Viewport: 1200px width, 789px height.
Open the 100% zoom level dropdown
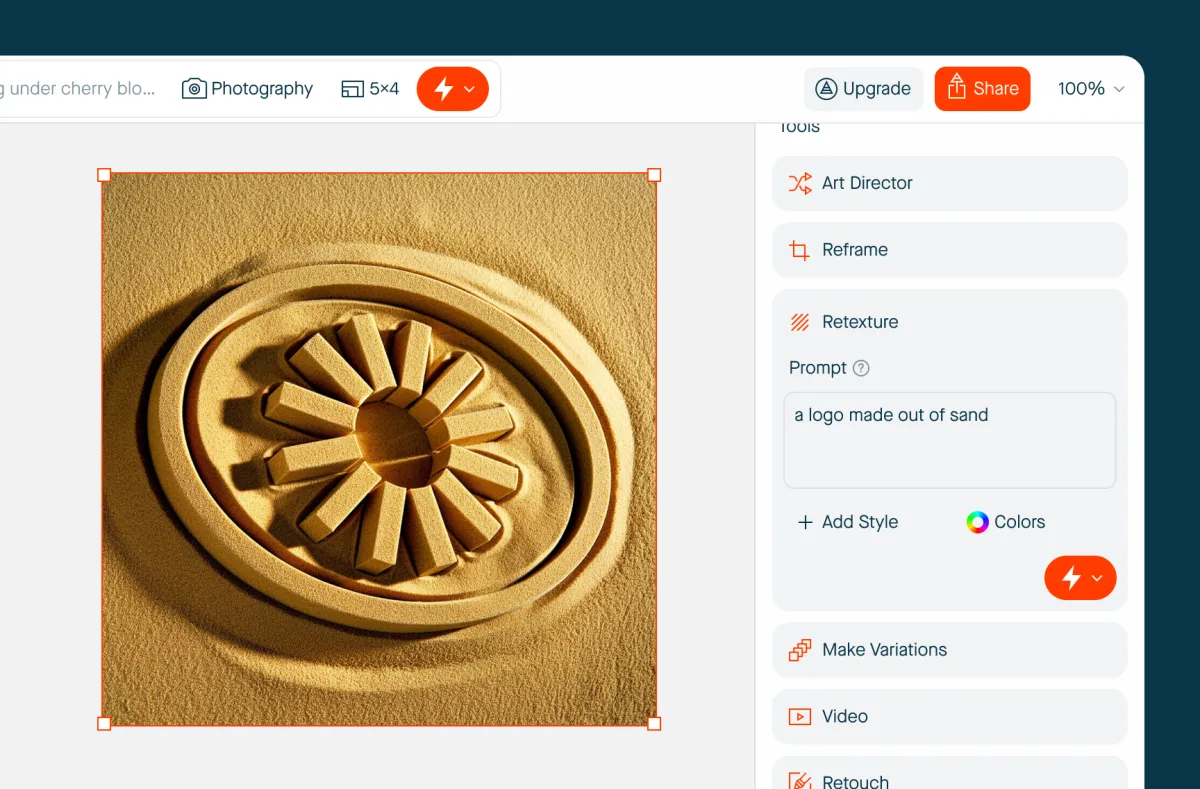pyautogui.click(x=1091, y=89)
